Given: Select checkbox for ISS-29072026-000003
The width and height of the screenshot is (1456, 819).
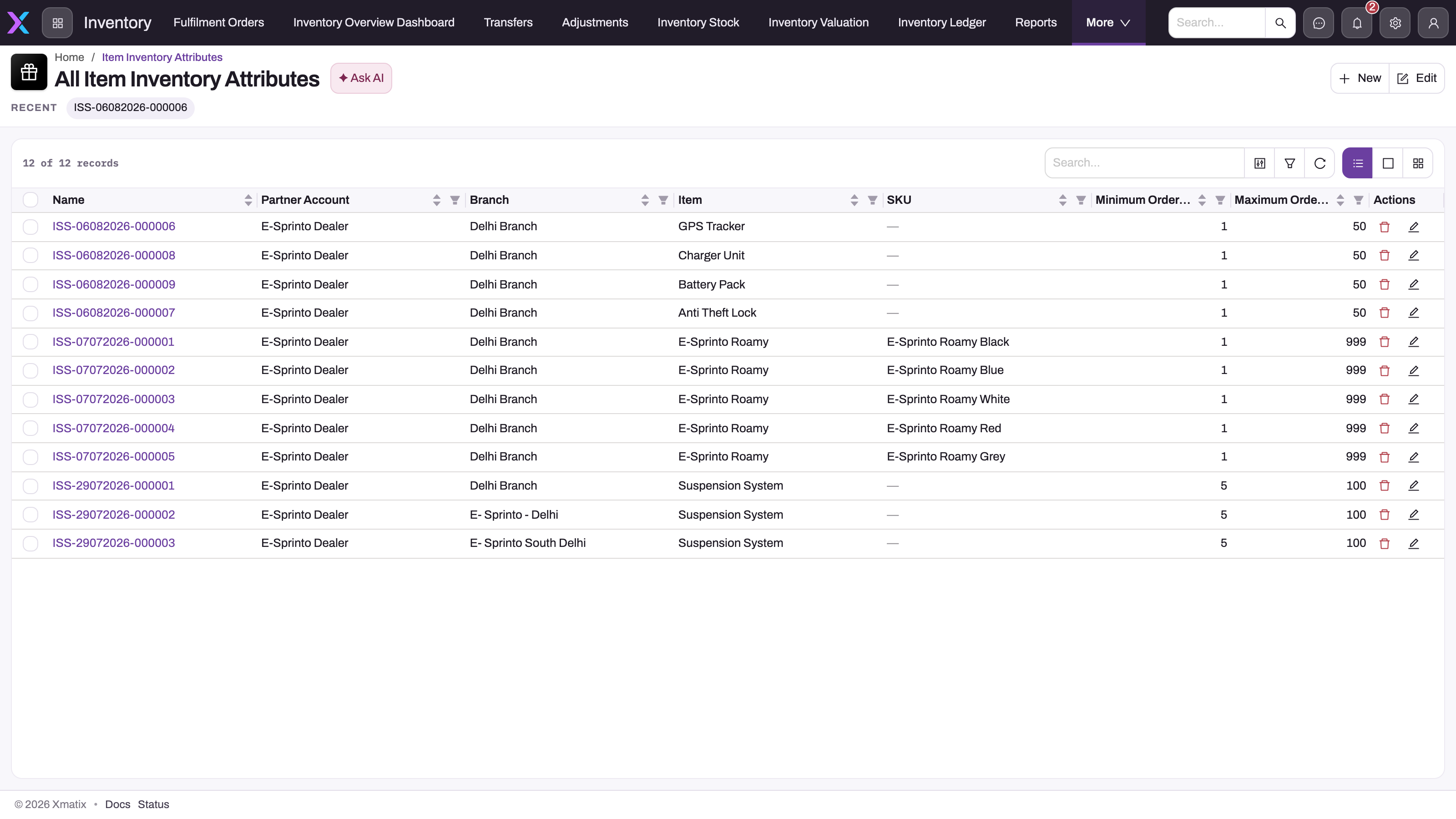Looking at the screenshot, I should click(x=30, y=543).
